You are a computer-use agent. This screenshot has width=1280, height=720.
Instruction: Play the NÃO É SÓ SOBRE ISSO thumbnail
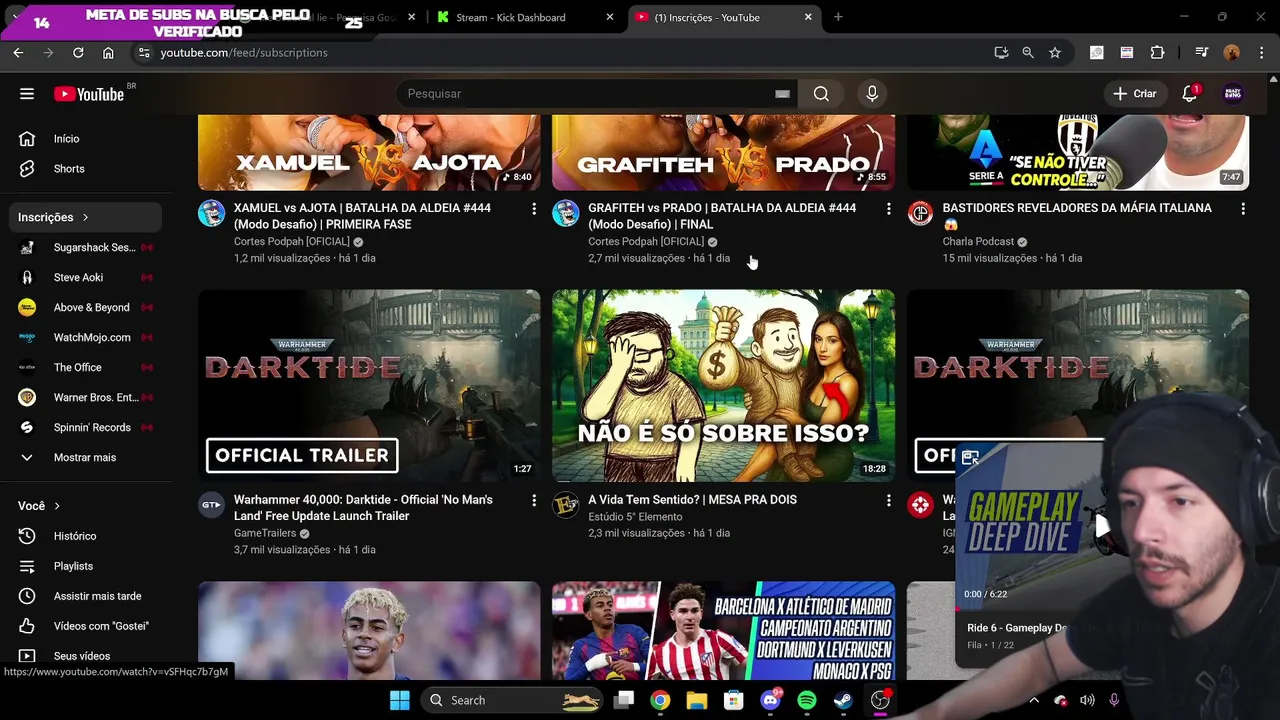[x=723, y=386]
